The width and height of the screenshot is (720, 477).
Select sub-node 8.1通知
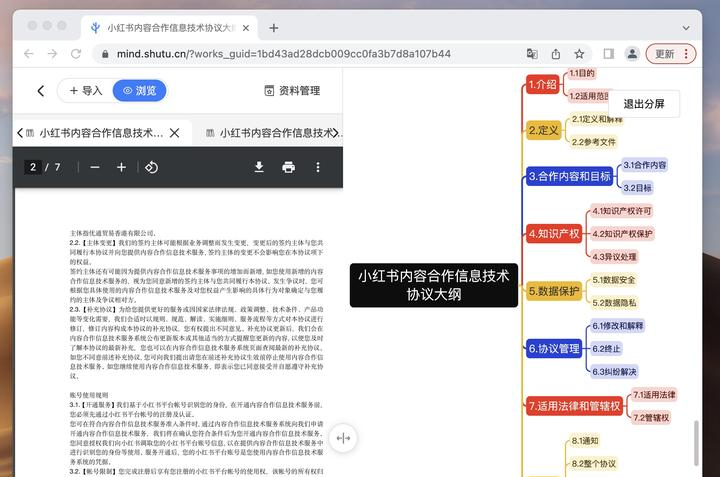click(x=585, y=441)
